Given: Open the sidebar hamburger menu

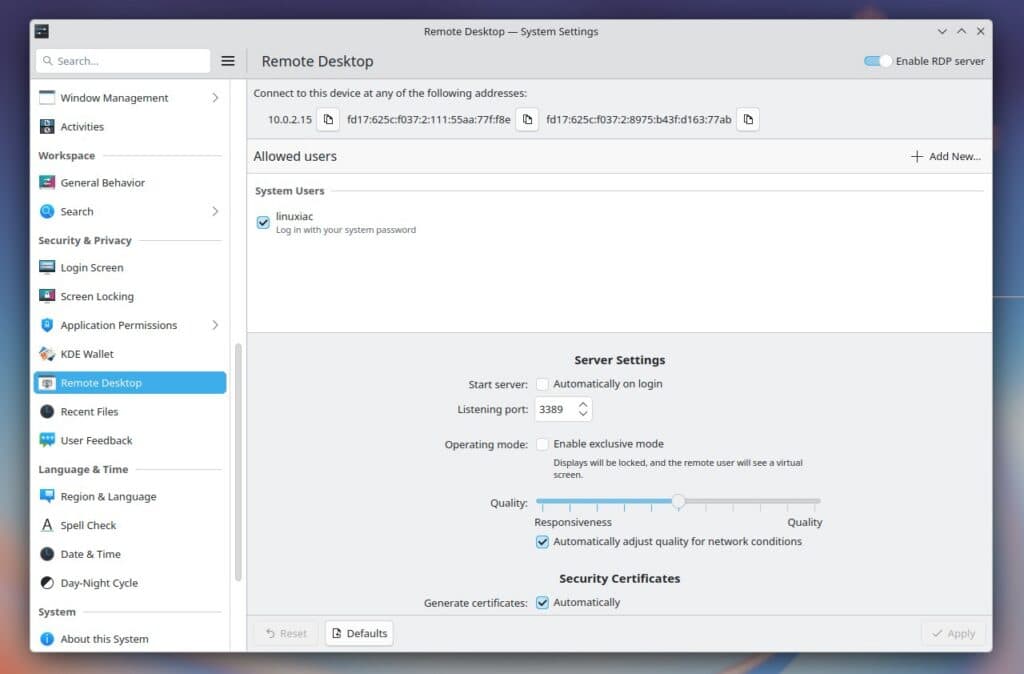Looking at the screenshot, I should (x=228, y=61).
